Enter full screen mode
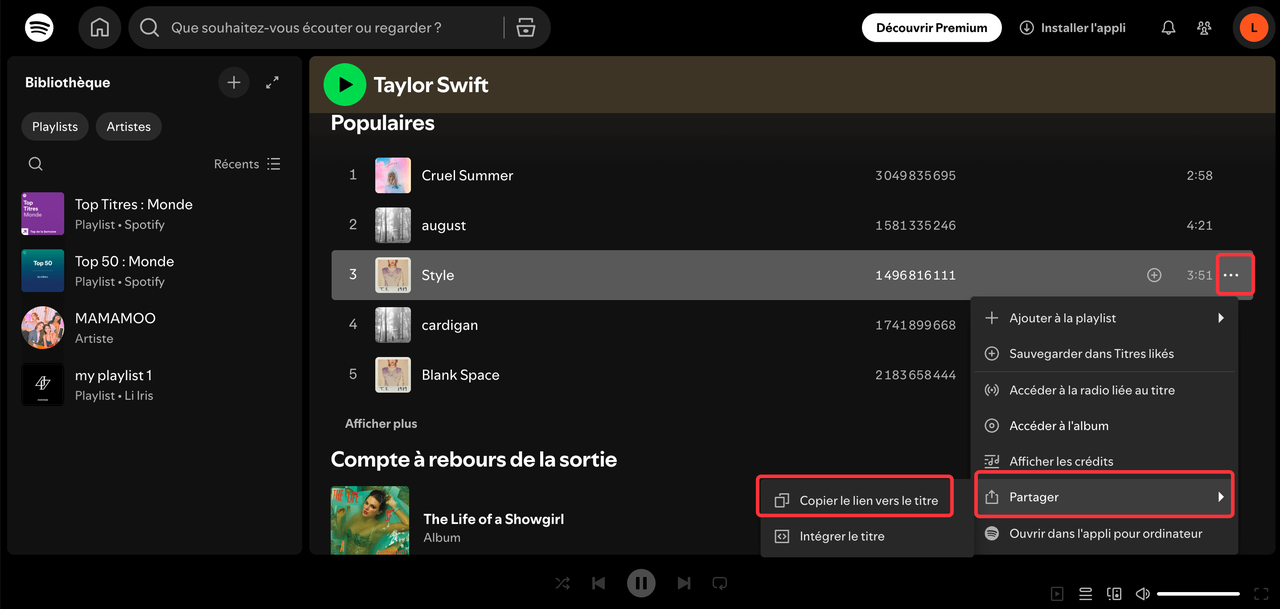The height and width of the screenshot is (609, 1280). click(x=1261, y=594)
